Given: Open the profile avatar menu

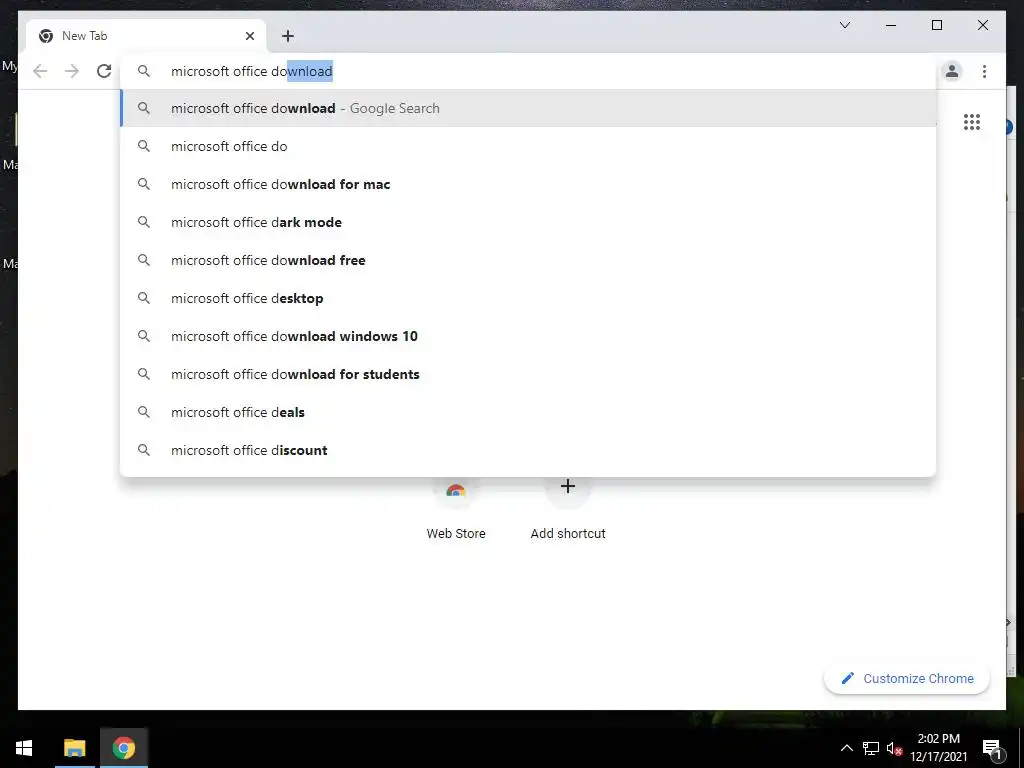Looking at the screenshot, I should (952, 71).
